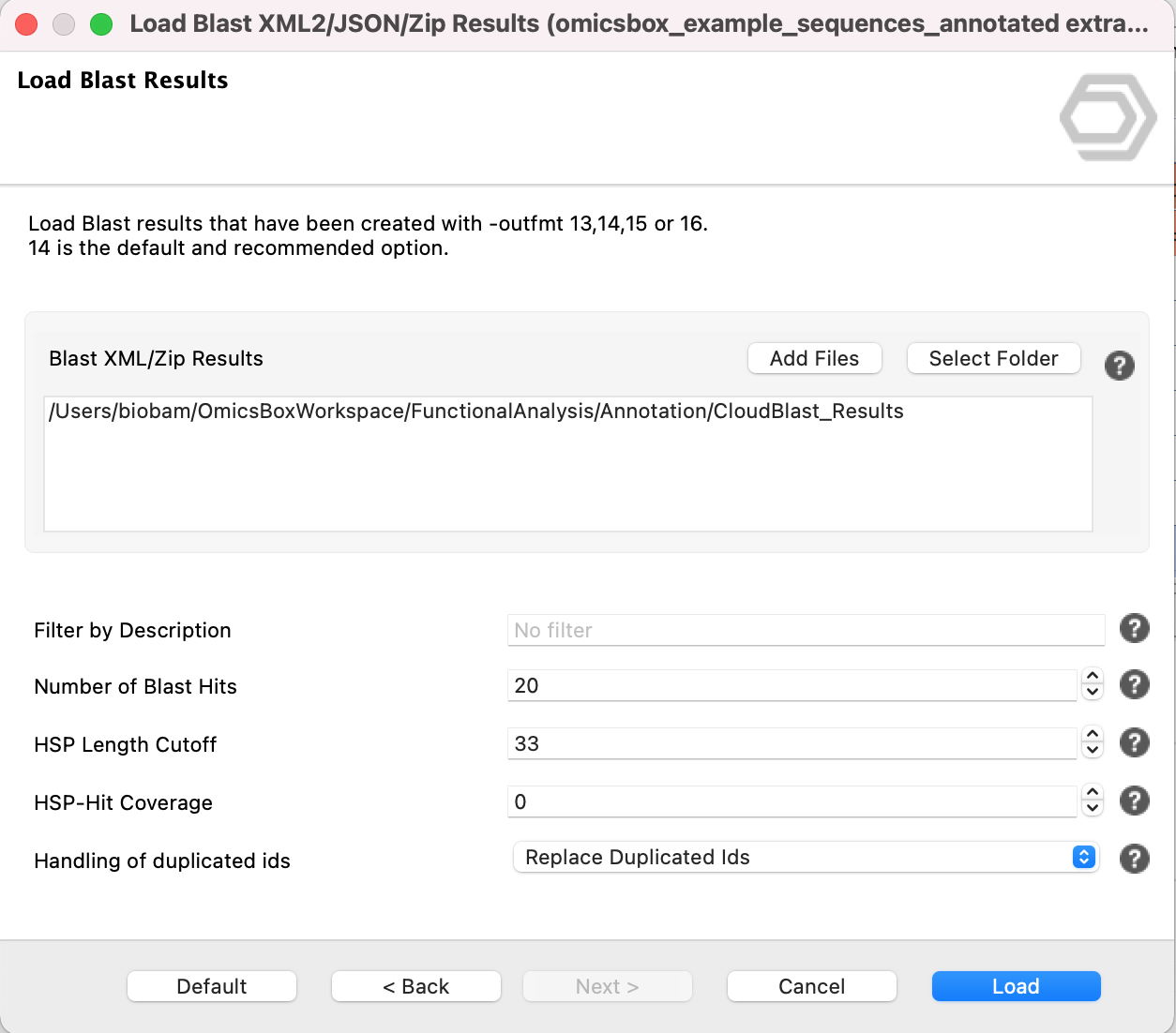This screenshot has height=1033, width=1176.
Task: View help for HSP-Hit Coverage
Action: pos(1134,801)
